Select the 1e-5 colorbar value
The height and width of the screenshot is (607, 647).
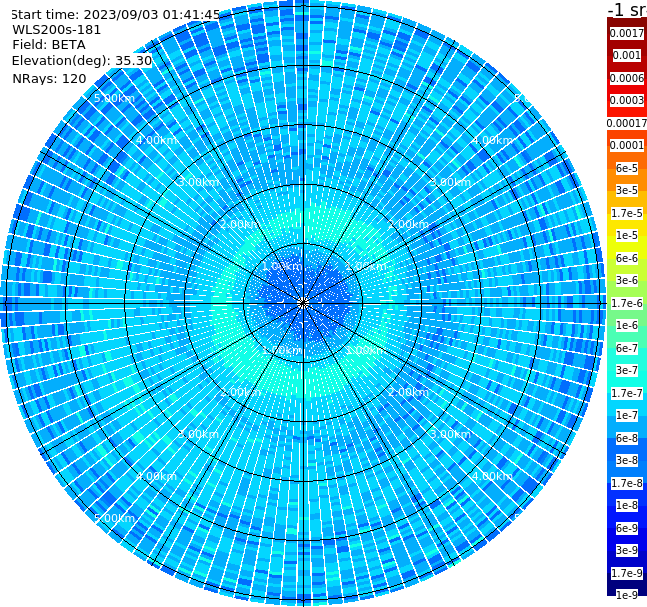(627, 235)
